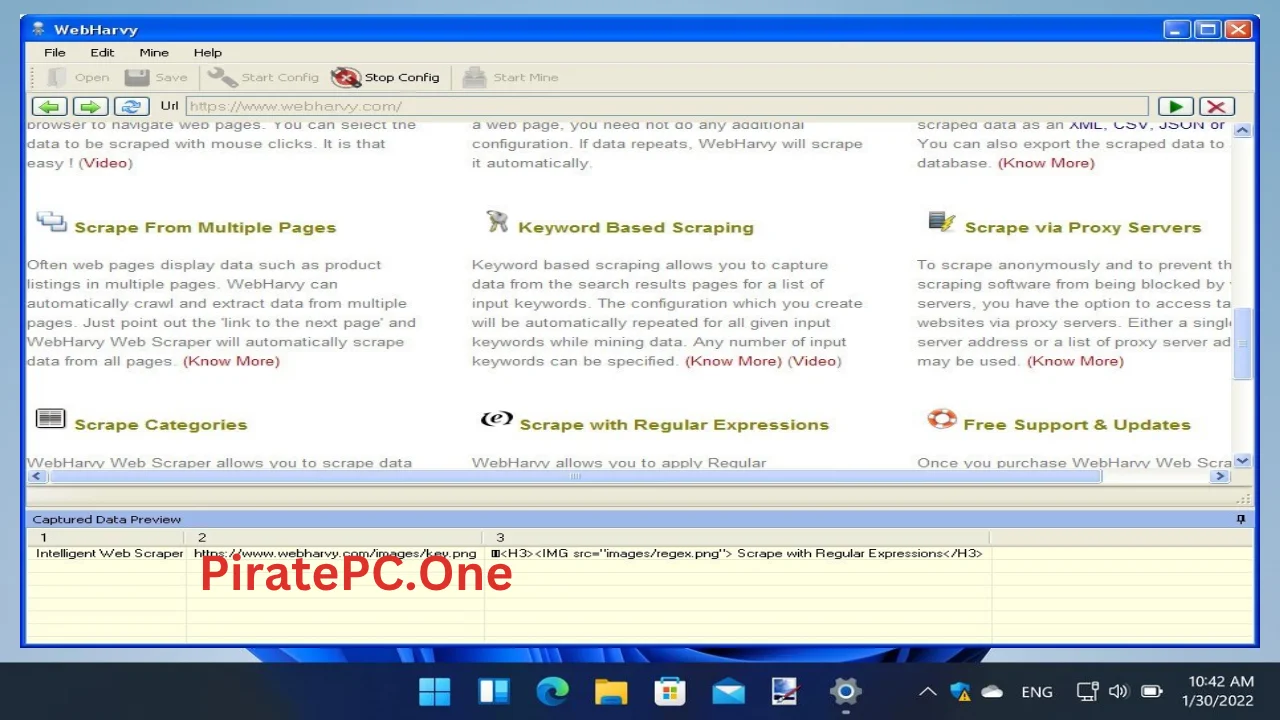The image size is (1280, 720).
Task: Select the H3 regex.png HTML cell in column 3
Action: [738, 553]
